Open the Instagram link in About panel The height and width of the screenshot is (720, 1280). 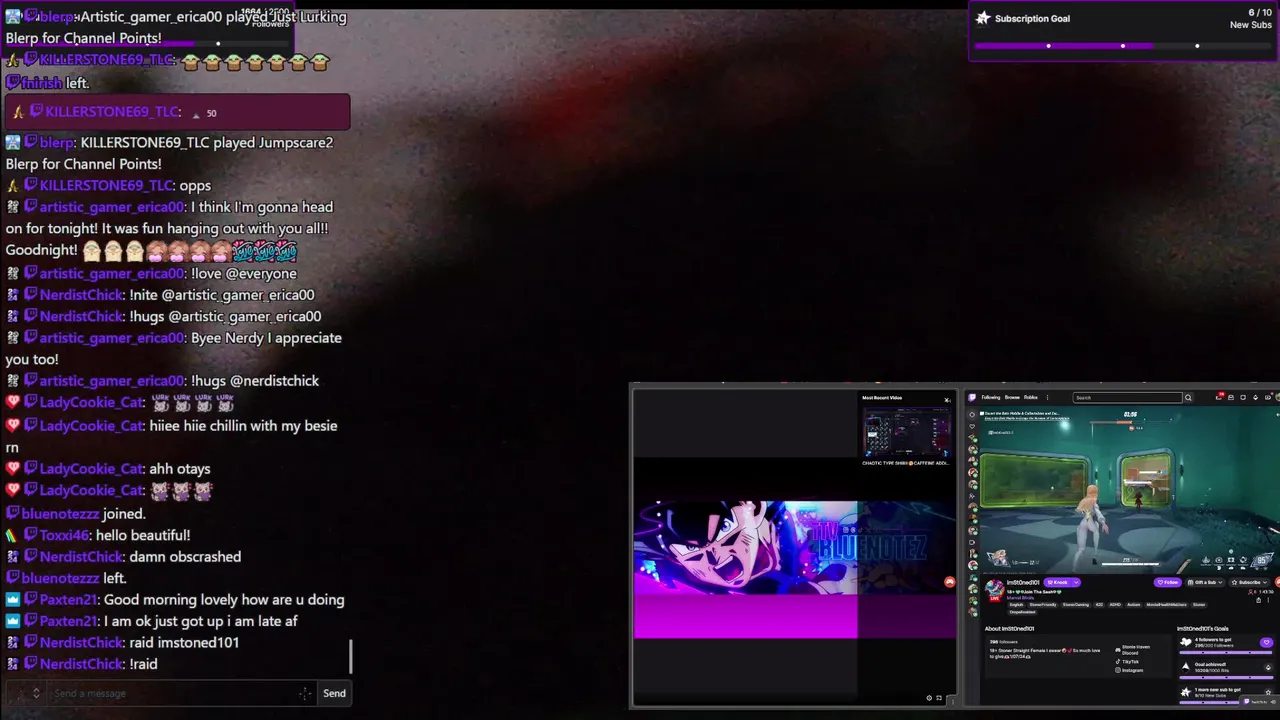[1129, 670]
